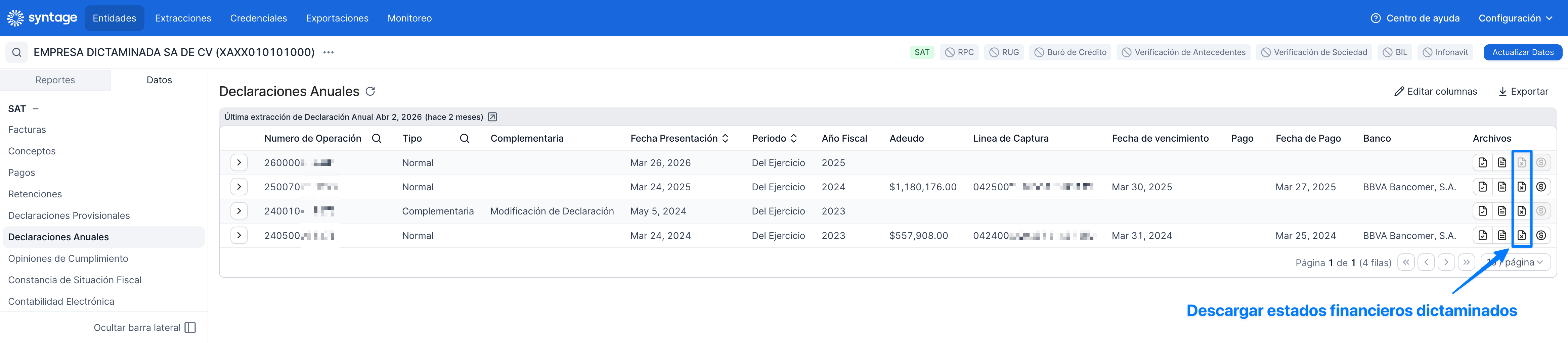
Task: Download spreadsheet file for May 5, 2024 row
Action: tap(1521, 211)
